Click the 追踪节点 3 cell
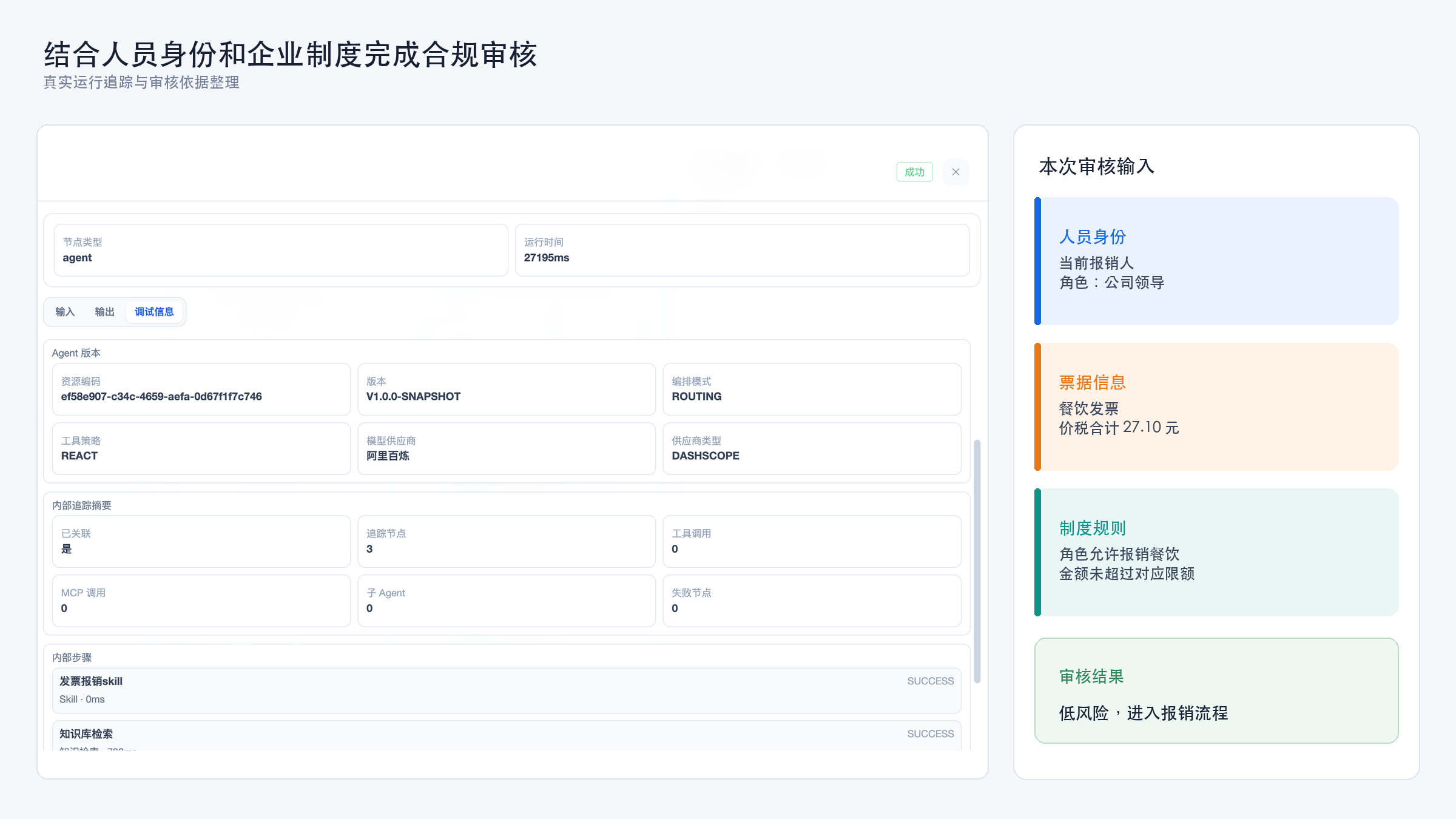 tap(507, 541)
